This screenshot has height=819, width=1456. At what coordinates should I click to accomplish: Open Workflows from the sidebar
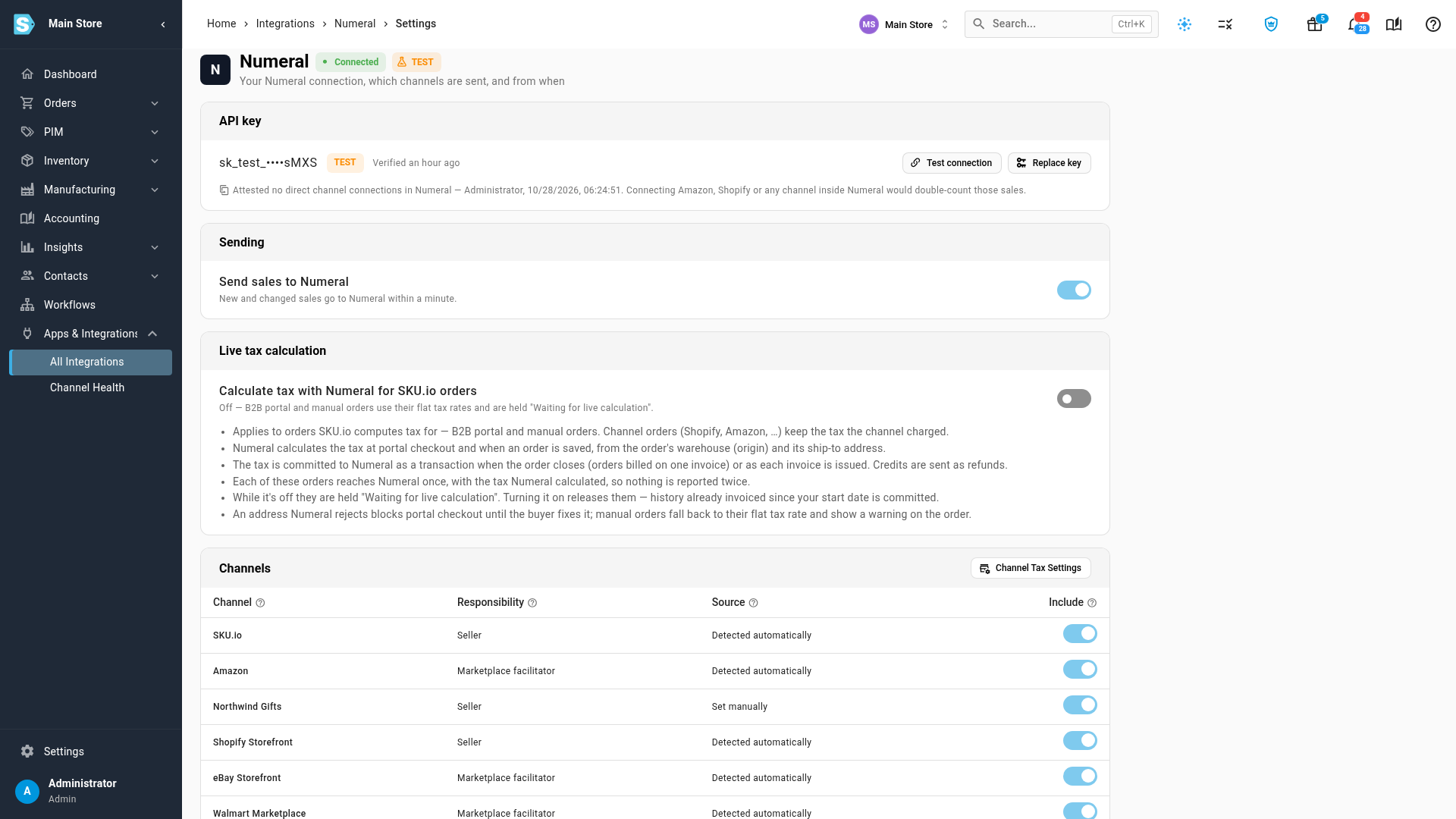pos(91,305)
